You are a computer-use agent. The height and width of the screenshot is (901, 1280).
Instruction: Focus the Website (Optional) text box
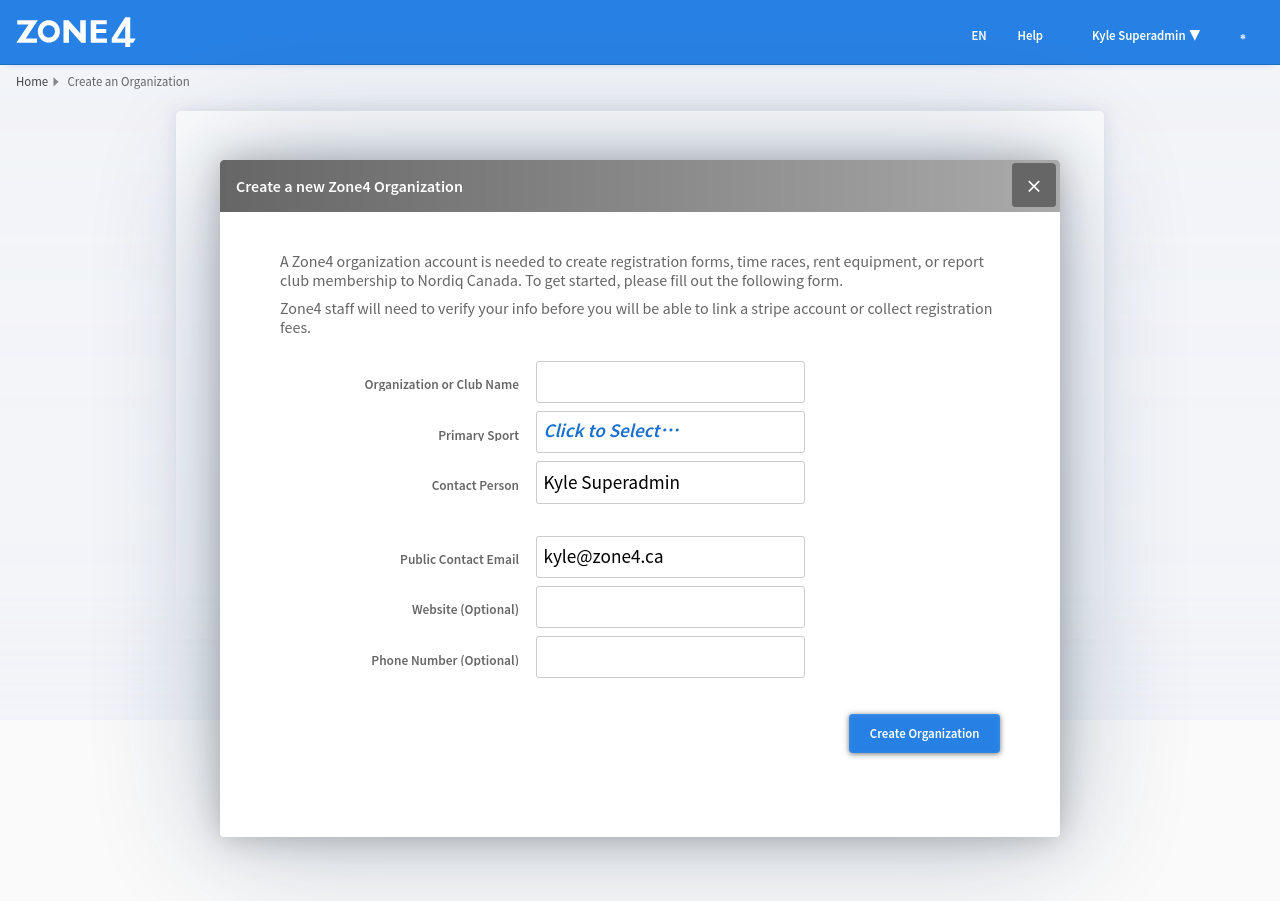click(670, 607)
